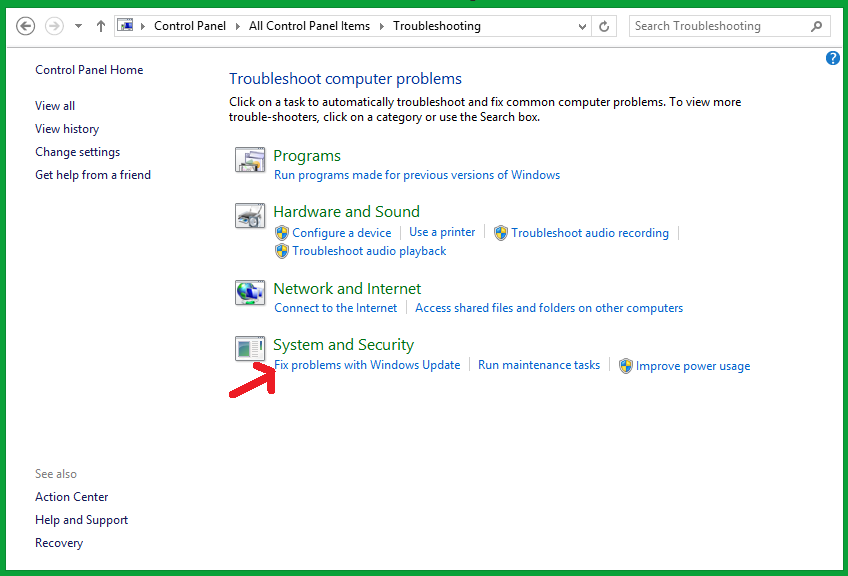Expand chevron after Control Panel breadcrumb
The width and height of the screenshot is (848, 576).
237,26
